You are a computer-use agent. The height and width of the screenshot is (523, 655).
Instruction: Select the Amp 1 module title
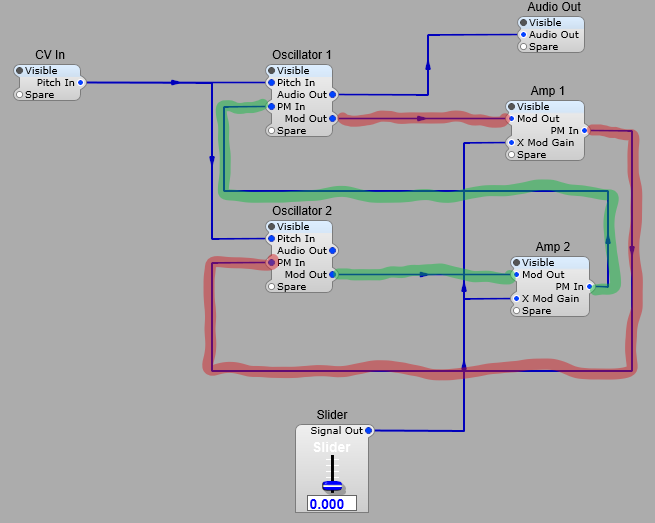[548, 91]
